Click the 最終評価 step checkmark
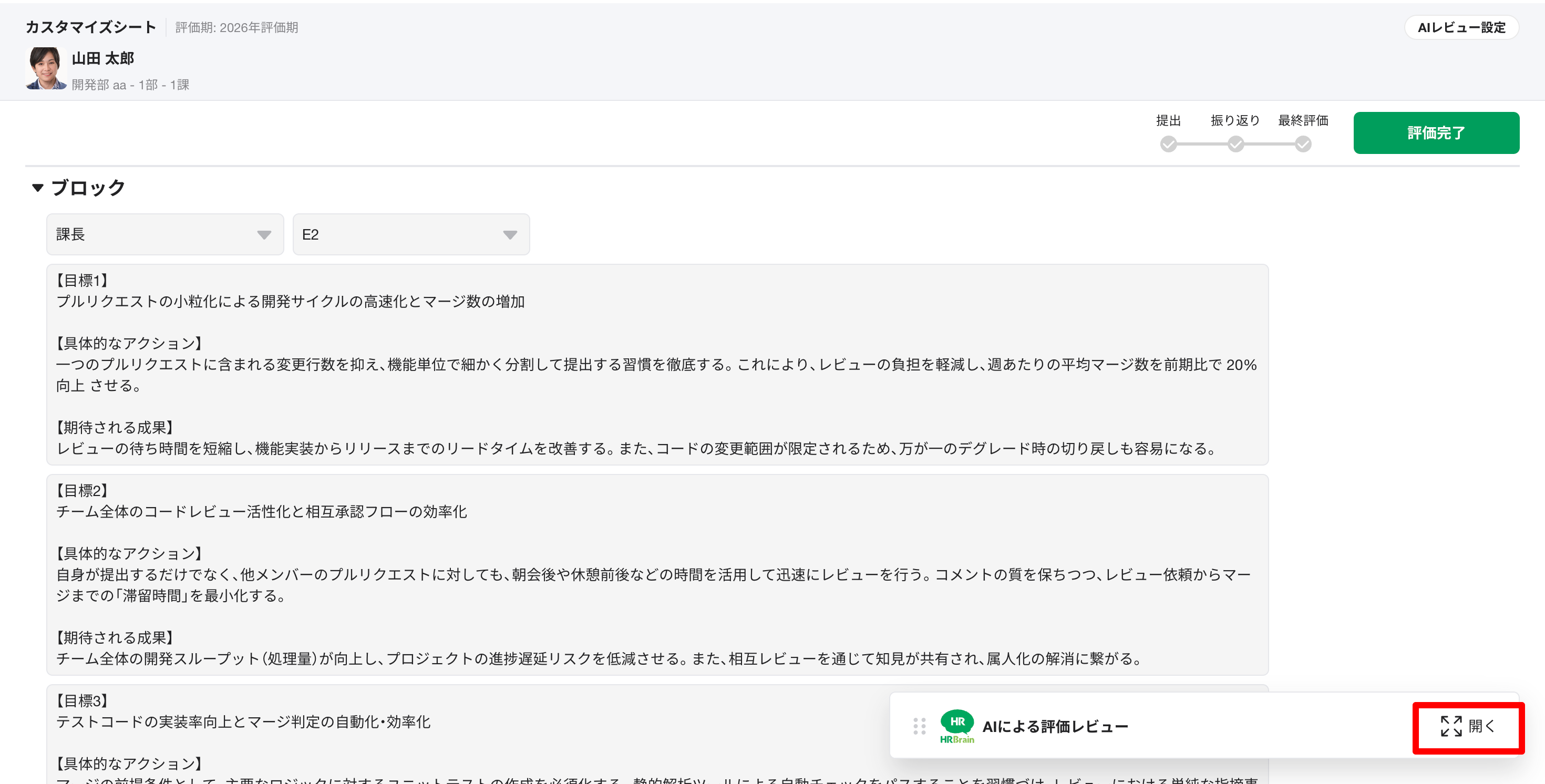The height and width of the screenshot is (784, 1545). tap(1303, 144)
